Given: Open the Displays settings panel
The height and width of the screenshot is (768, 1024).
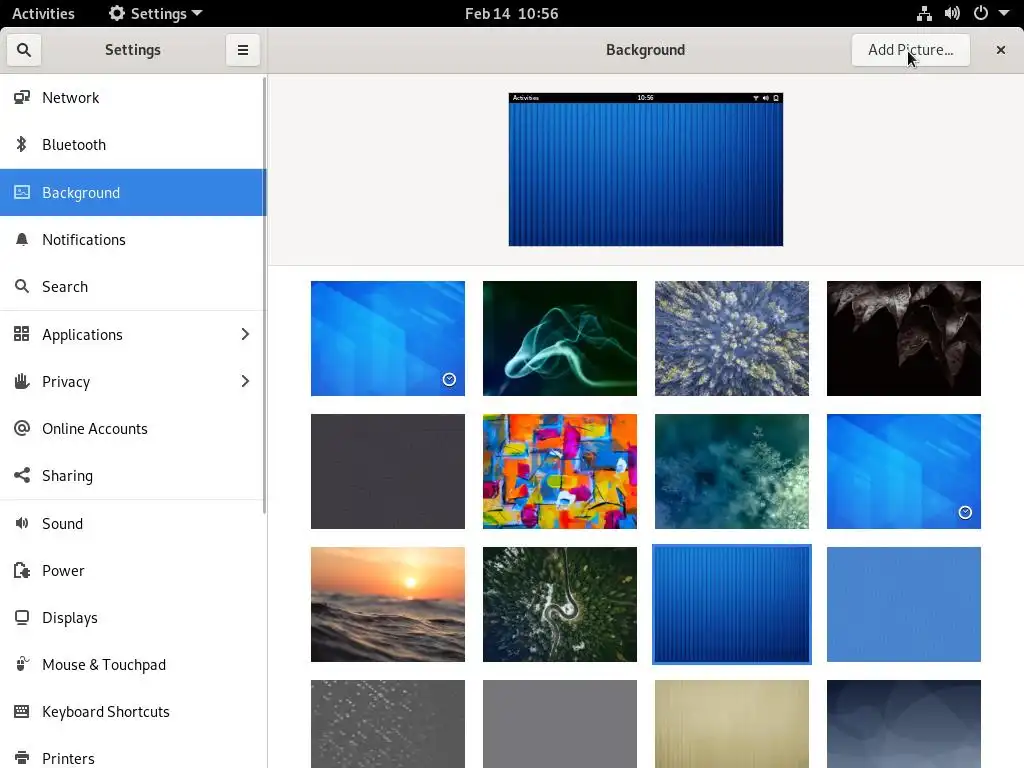Looking at the screenshot, I should pos(133,617).
